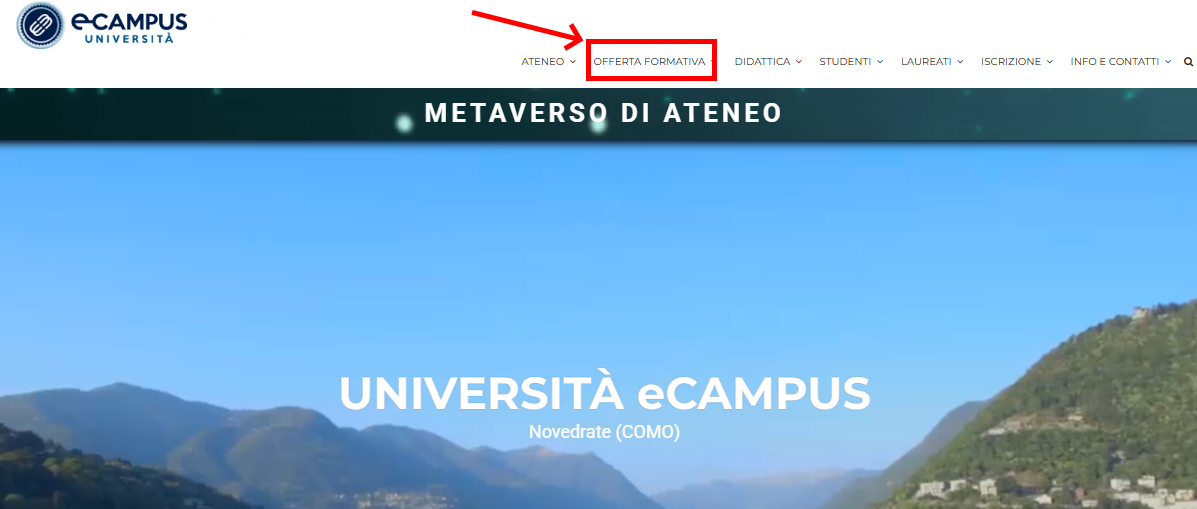Click the eCampus Università wordmark
The width and height of the screenshot is (1197, 509).
point(128,25)
